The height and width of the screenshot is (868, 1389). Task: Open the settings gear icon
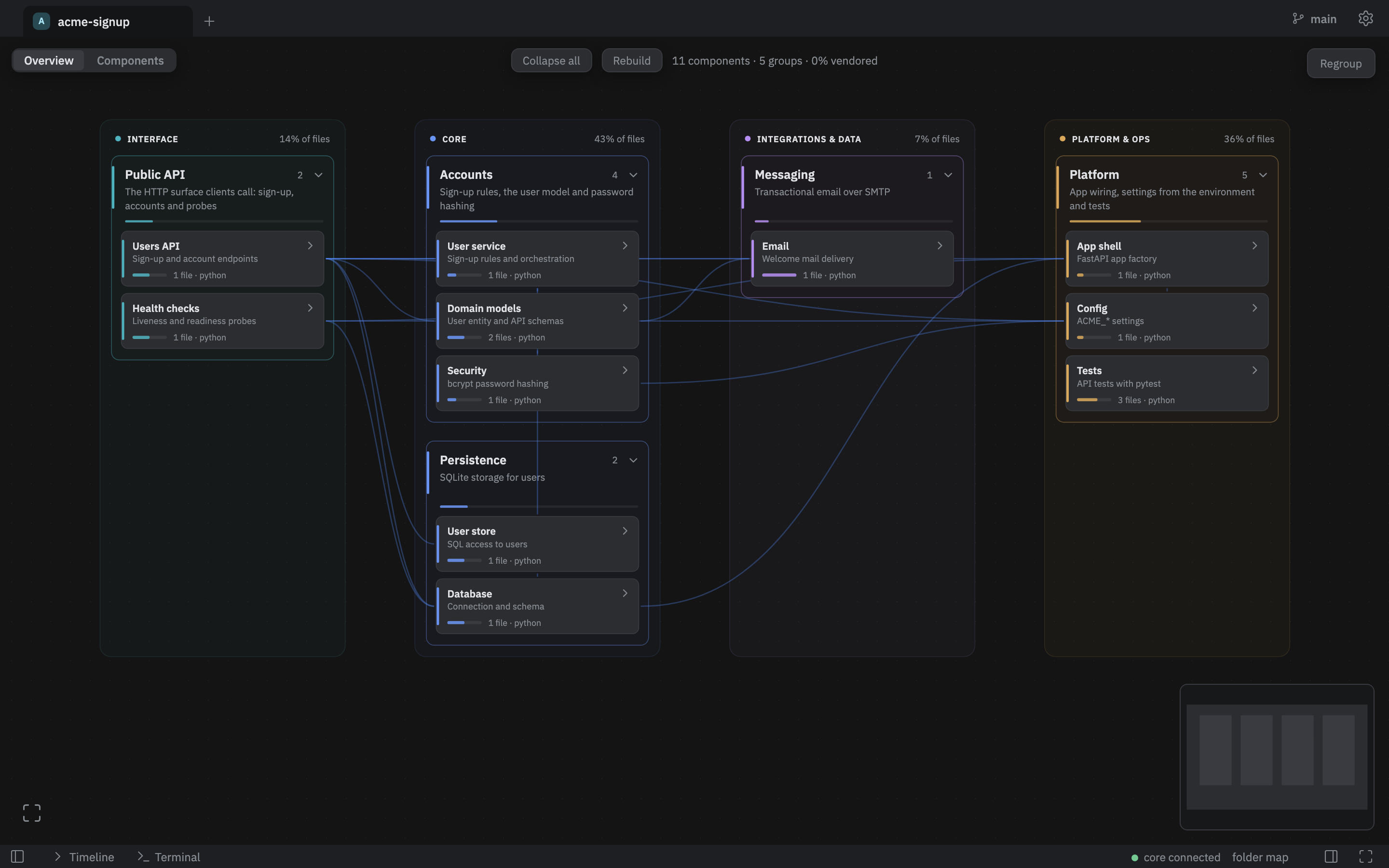click(x=1365, y=18)
